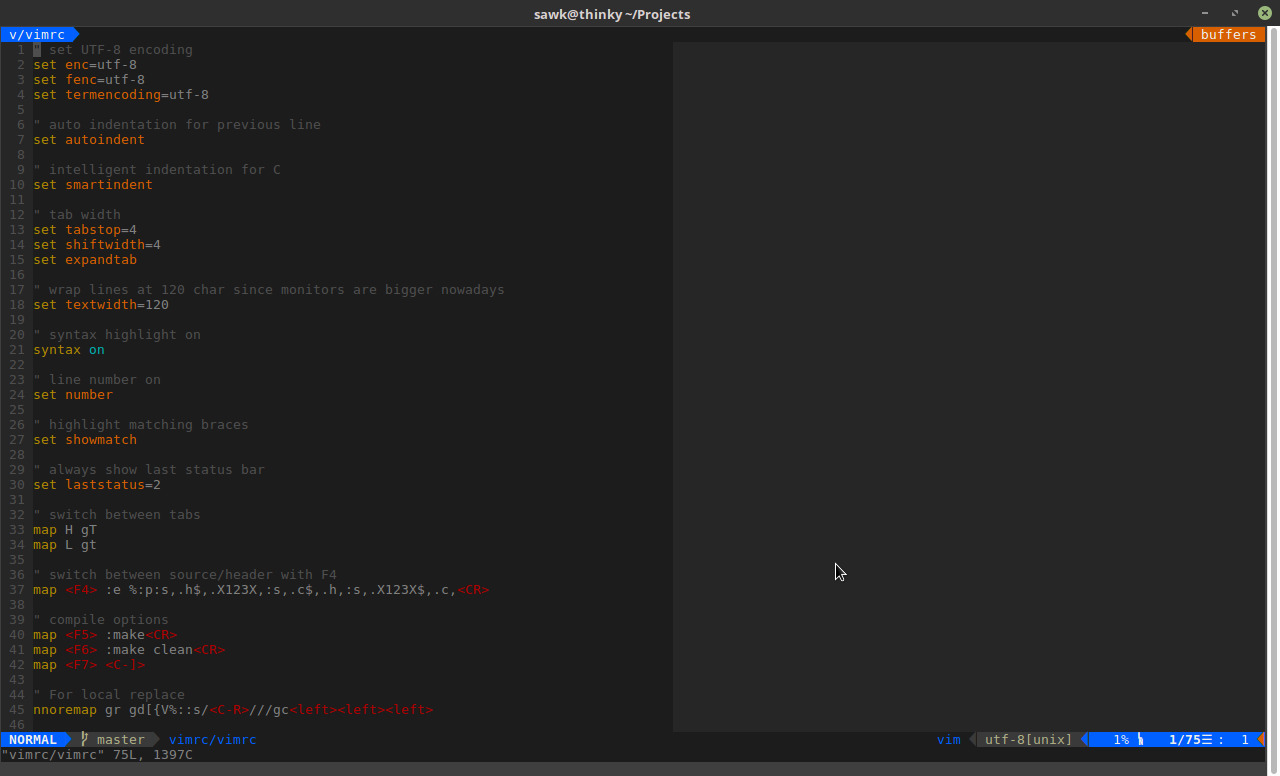Click the 'switch between tabs' comment
The height and width of the screenshot is (776, 1280).
tap(117, 515)
